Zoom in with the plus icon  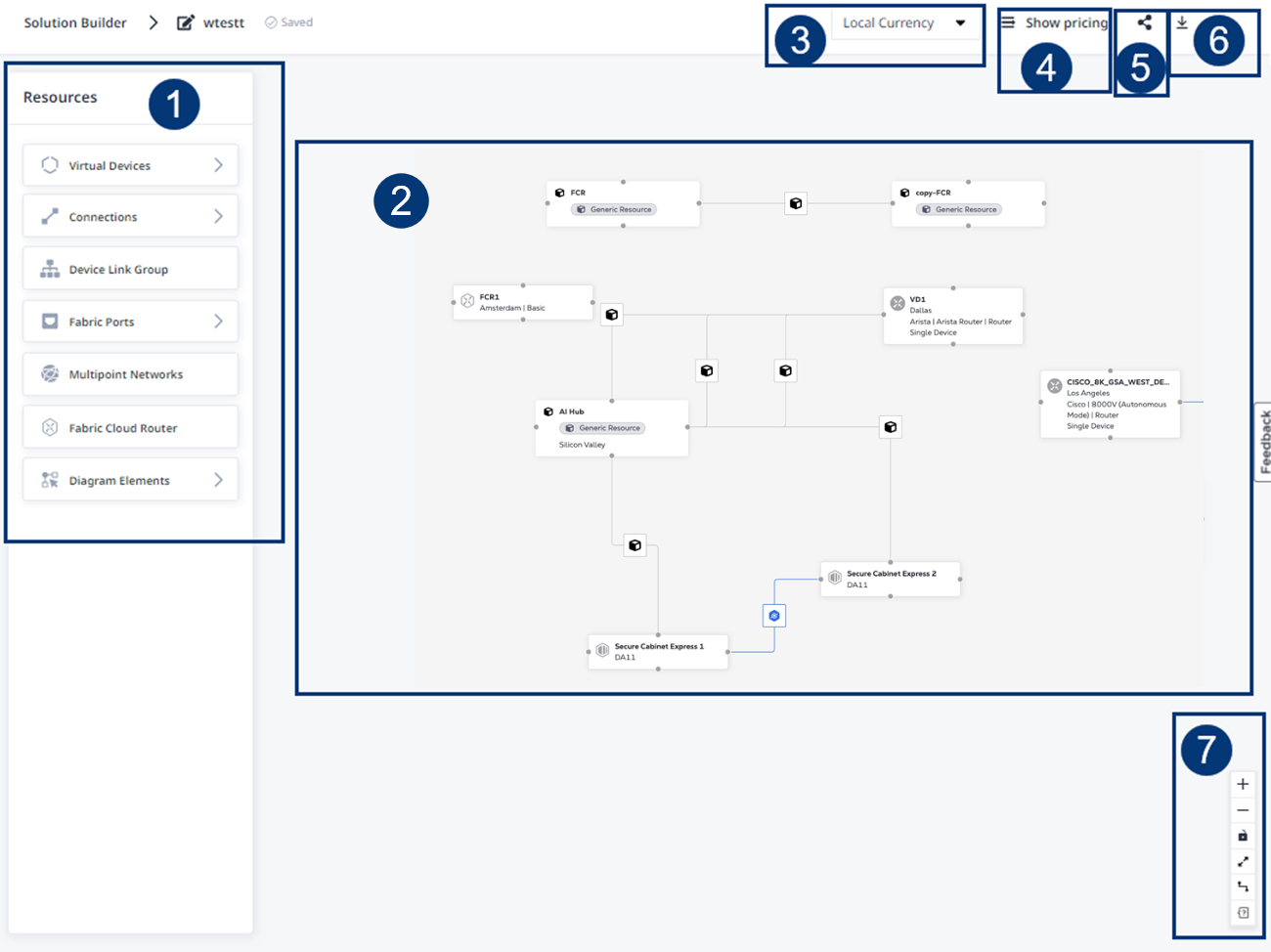(1243, 783)
